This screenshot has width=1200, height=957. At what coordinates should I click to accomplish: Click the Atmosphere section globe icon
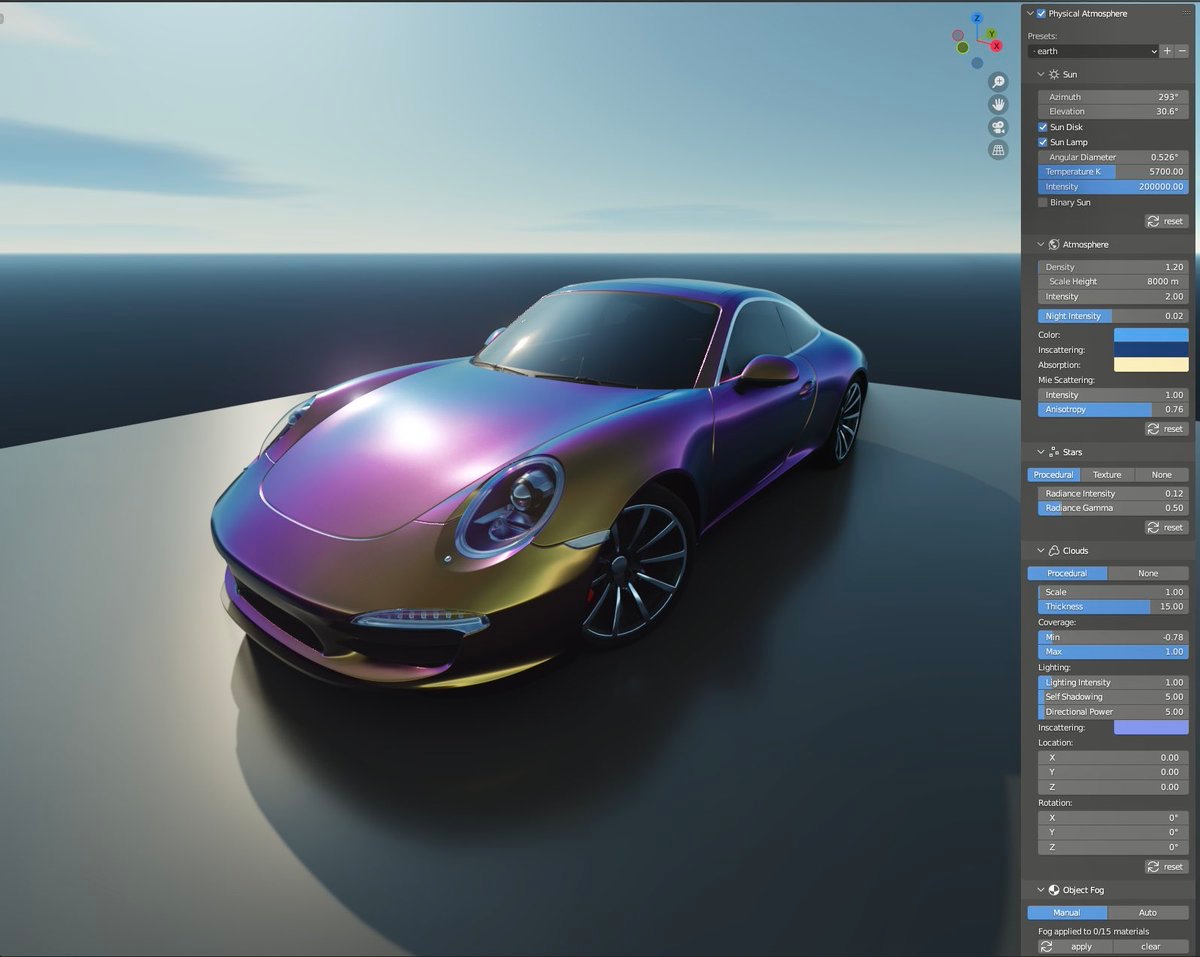pyautogui.click(x=1053, y=244)
